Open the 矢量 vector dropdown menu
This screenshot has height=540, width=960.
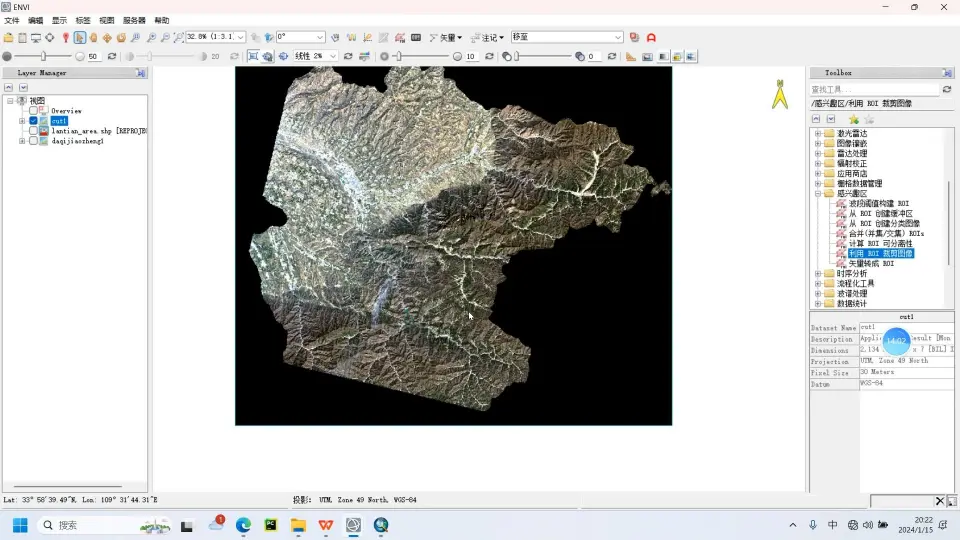coord(446,37)
